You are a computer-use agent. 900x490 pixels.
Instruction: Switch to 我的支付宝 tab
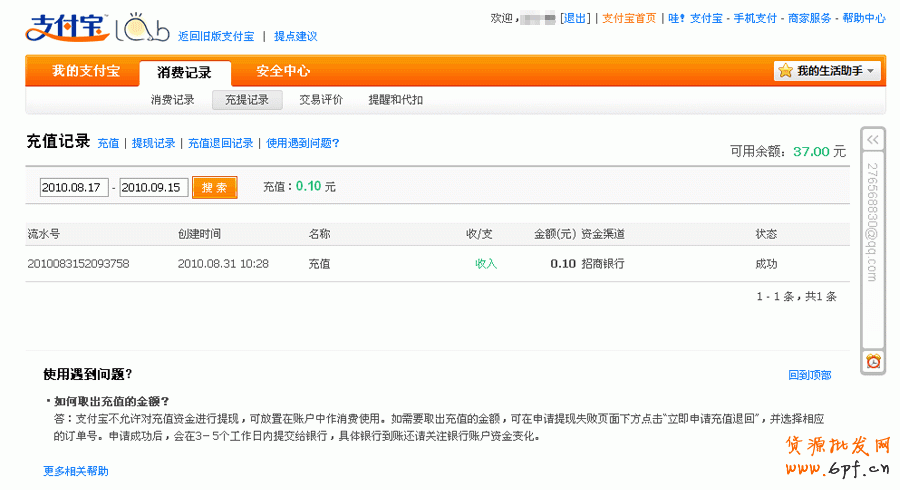click(86, 71)
